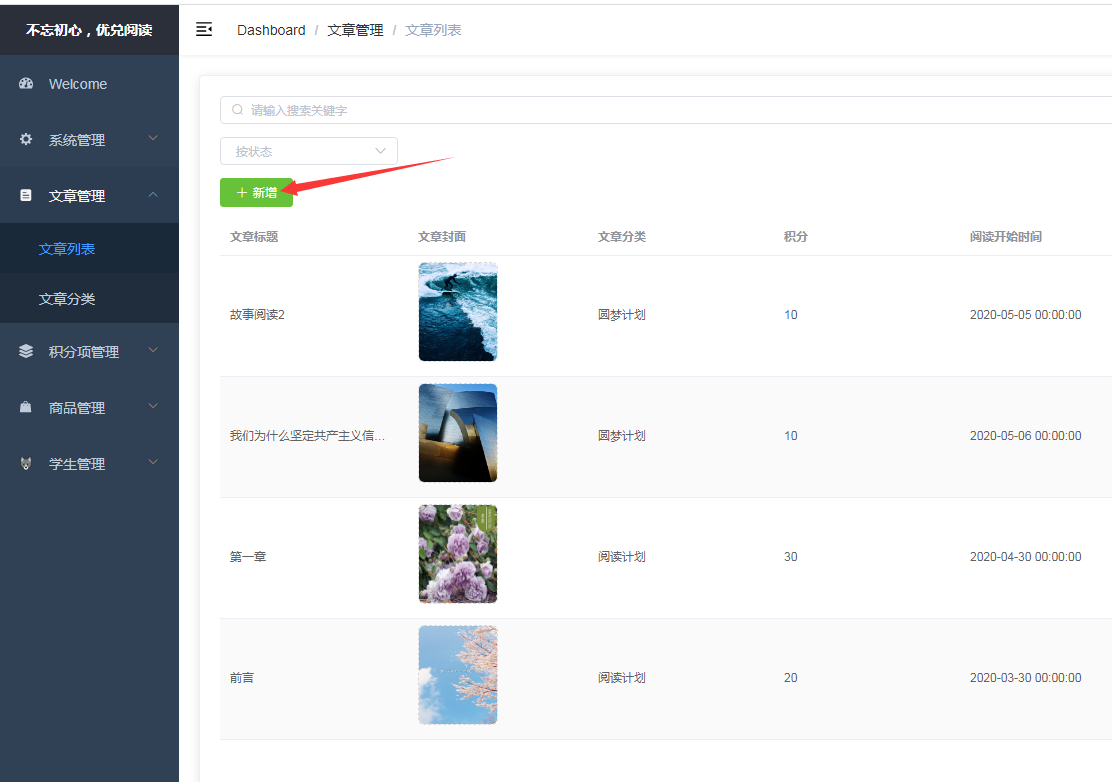Open the purple flowers cover of 第一章
This screenshot has height=782, width=1112.
point(457,554)
